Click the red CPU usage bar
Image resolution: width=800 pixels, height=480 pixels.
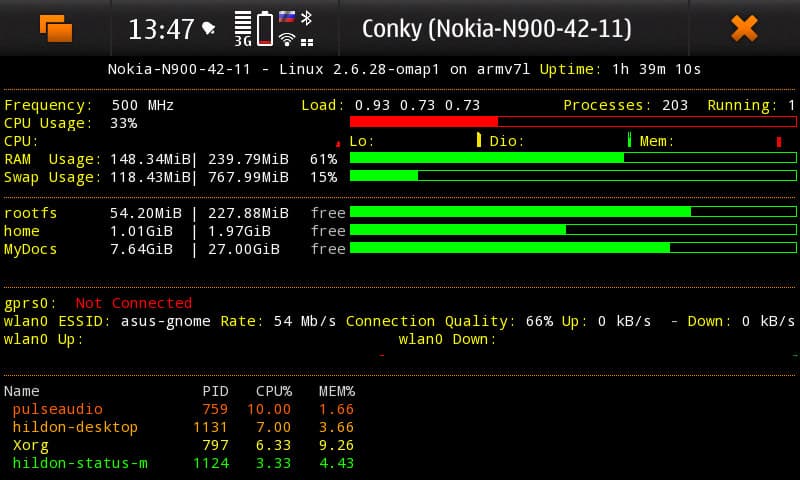573,121
